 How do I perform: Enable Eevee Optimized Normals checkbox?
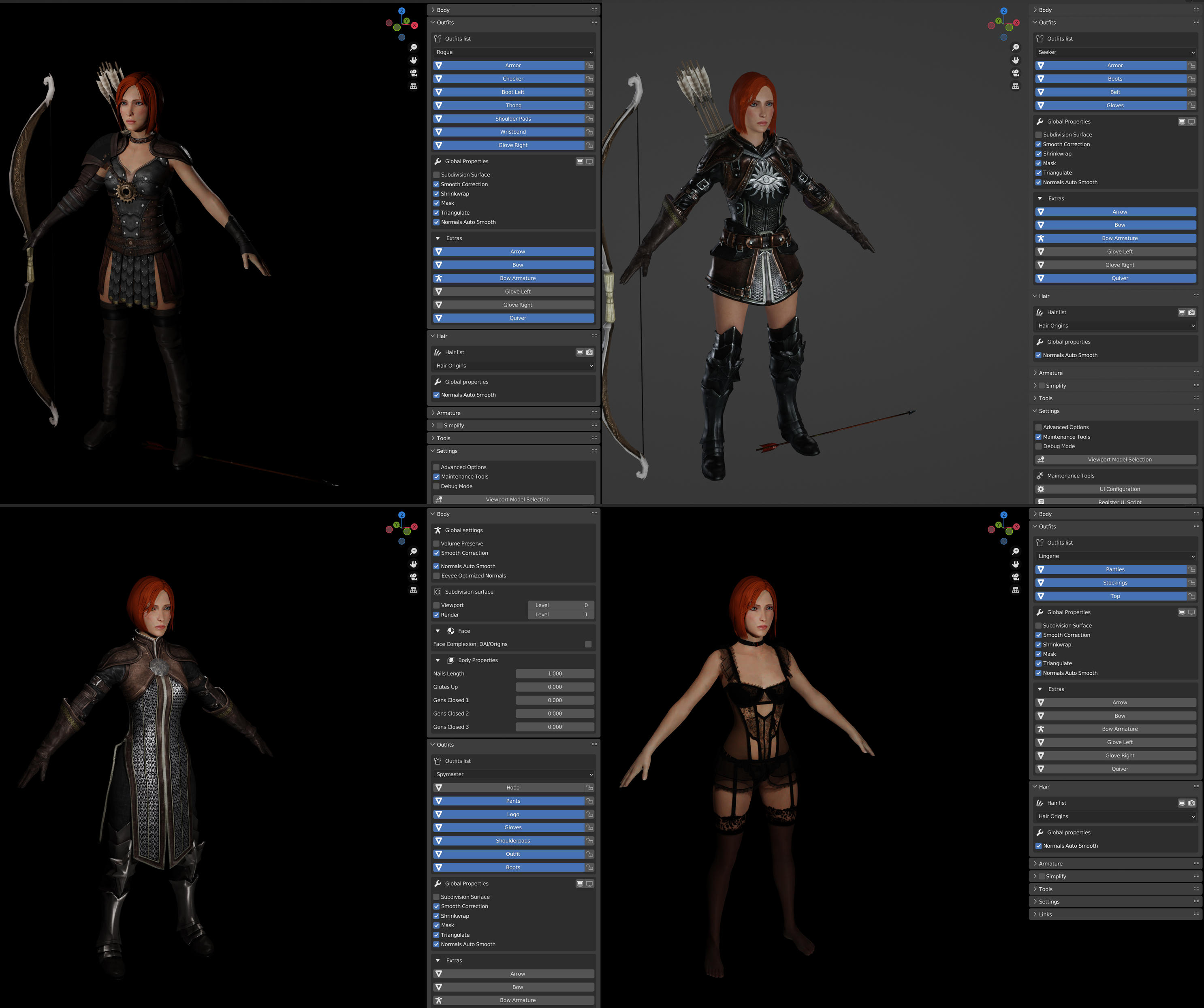[436, 576]
